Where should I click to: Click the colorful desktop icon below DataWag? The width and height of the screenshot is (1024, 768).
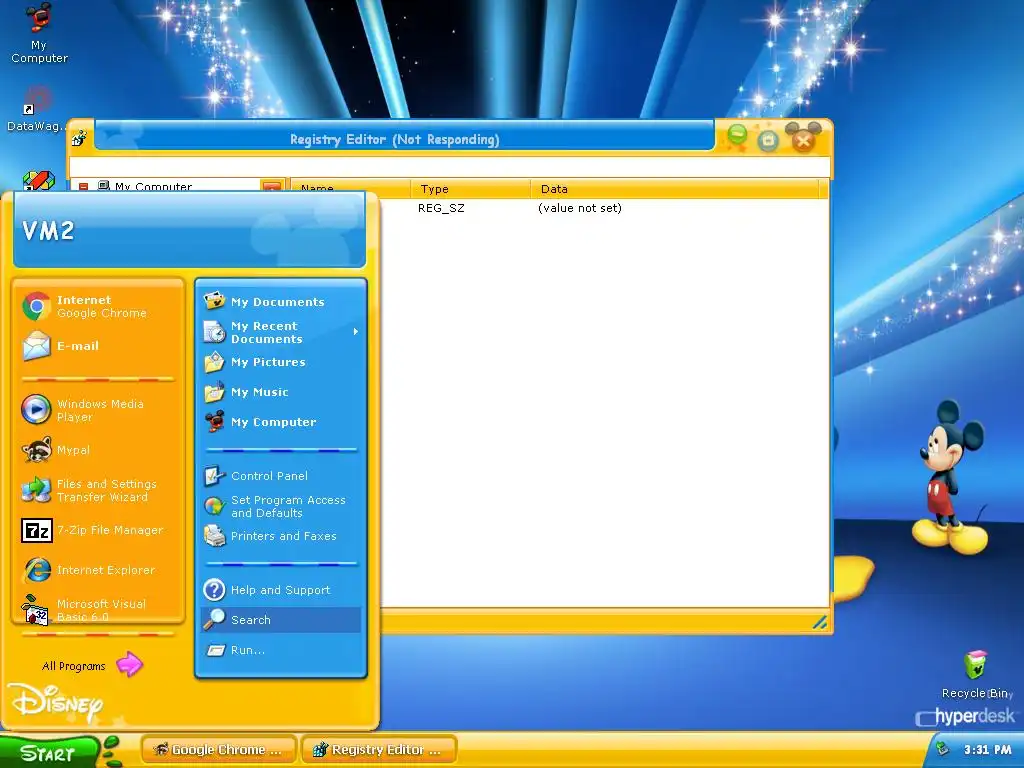39,181
